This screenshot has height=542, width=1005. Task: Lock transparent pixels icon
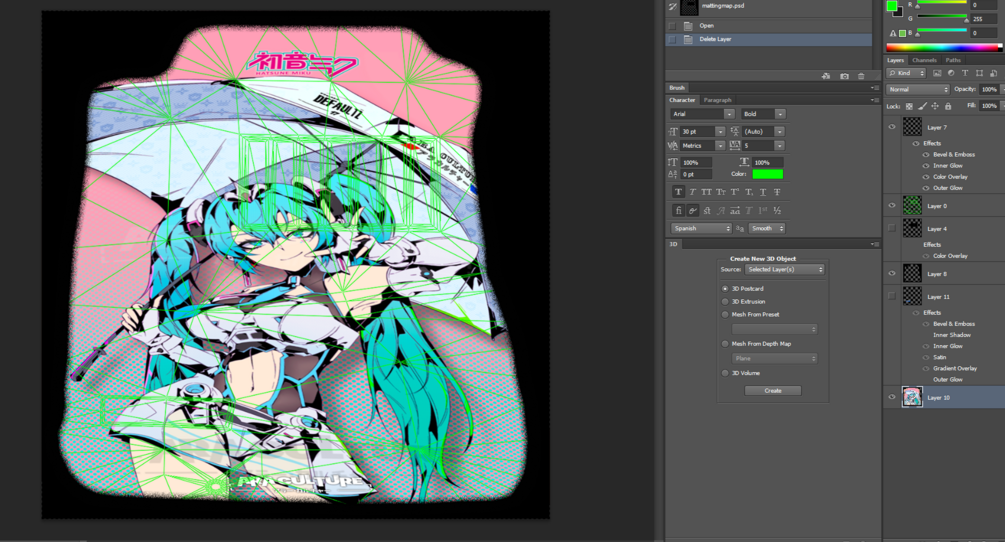pyautogui.click(x=909, y=106)
